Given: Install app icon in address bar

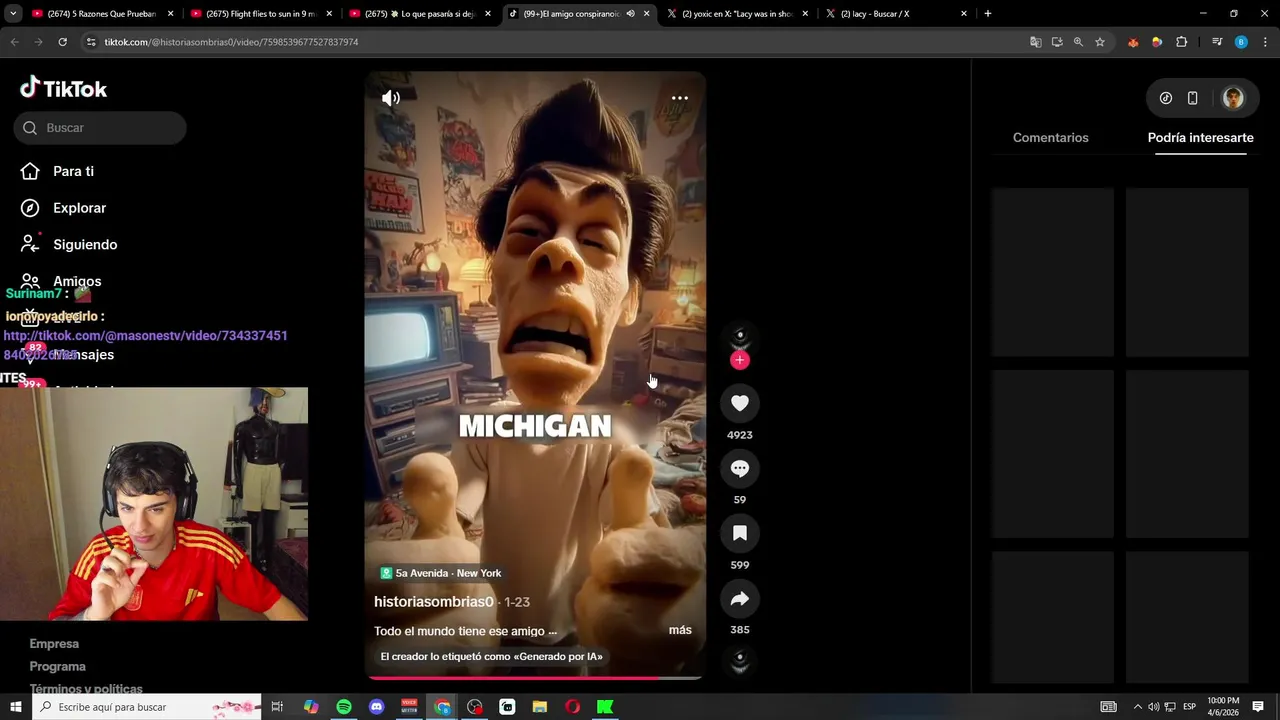Looking at the screenshot, I should (x=1057, y=42).
